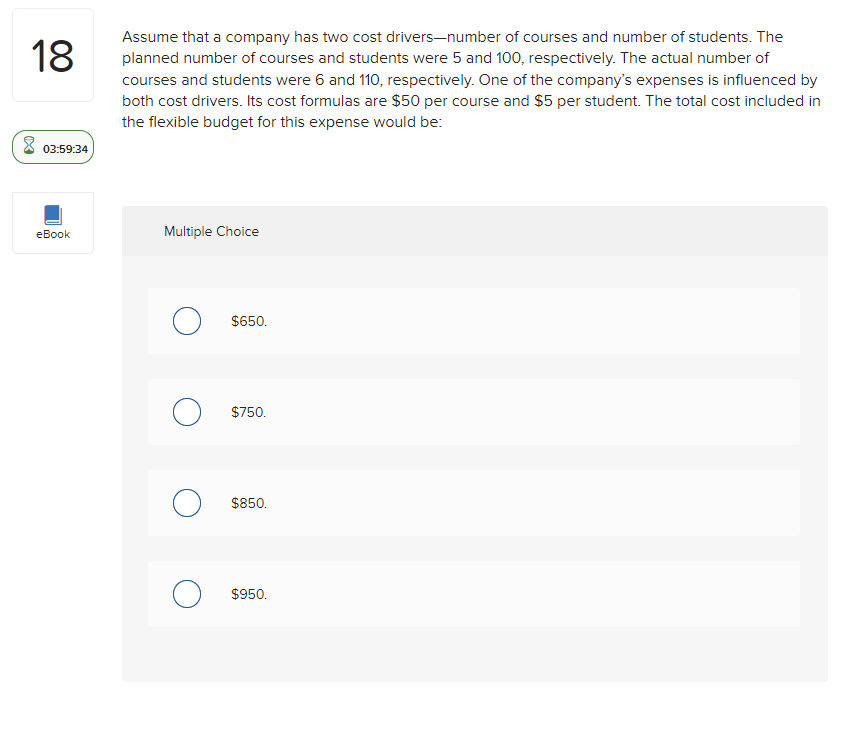
Task: Click the question prompt paragraph
Action: (x=470, y=79)
